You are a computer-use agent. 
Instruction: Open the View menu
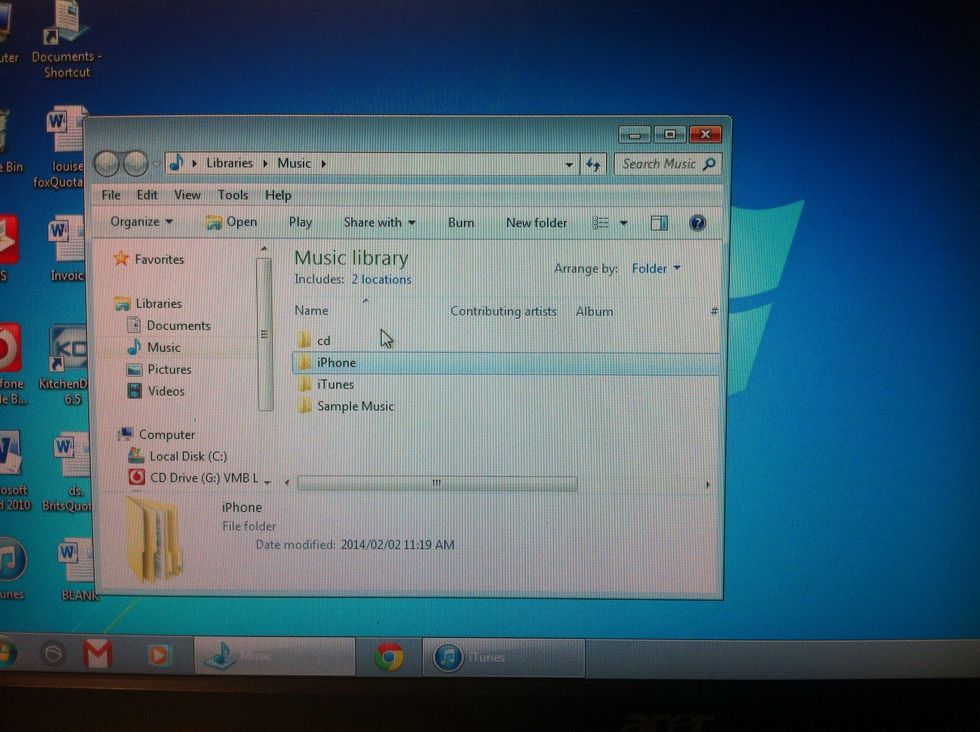pyautogui.click(x=187, y=195)
